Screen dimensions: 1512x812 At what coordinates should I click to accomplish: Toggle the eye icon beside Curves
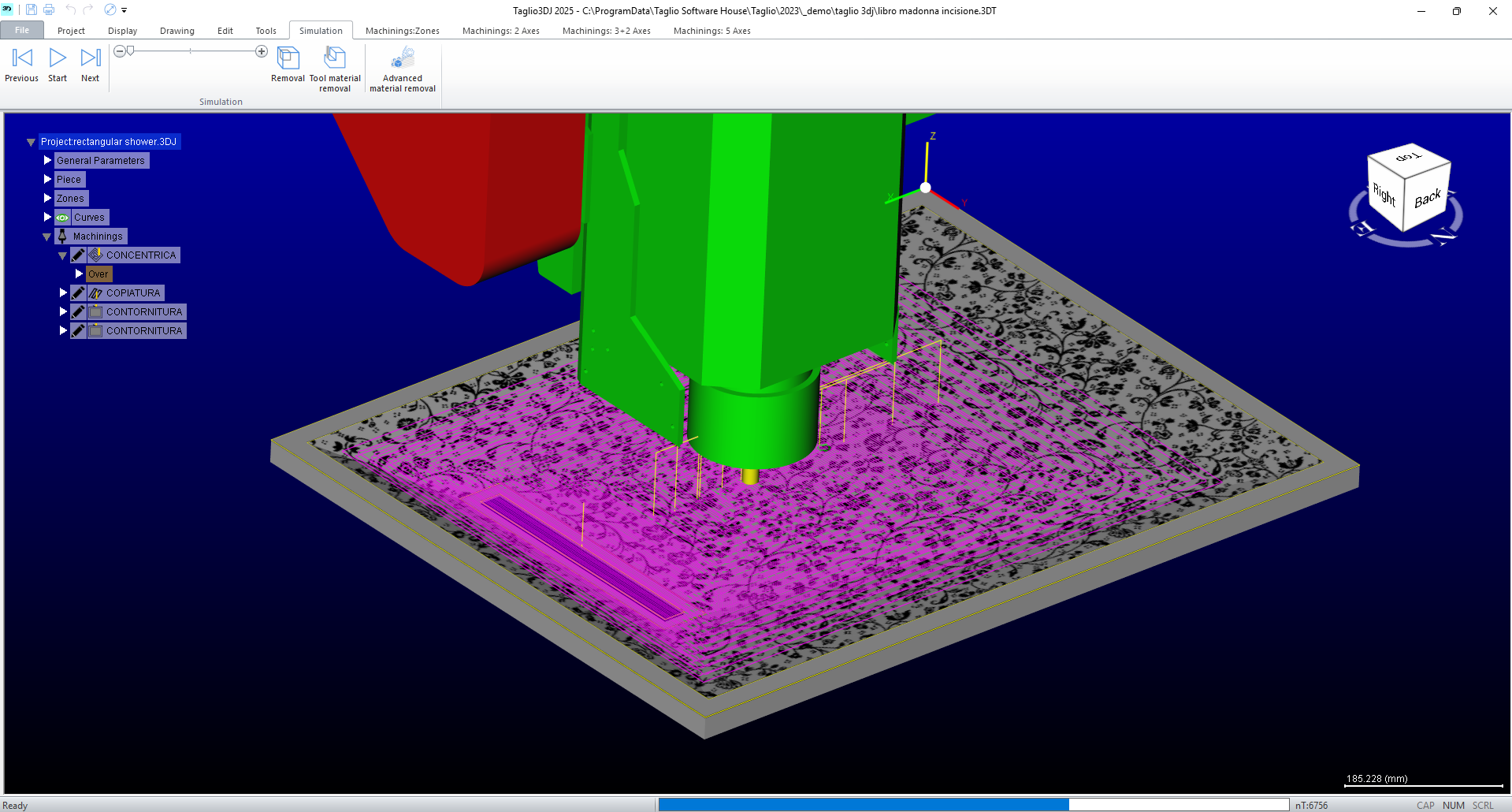tap(62, 218)
